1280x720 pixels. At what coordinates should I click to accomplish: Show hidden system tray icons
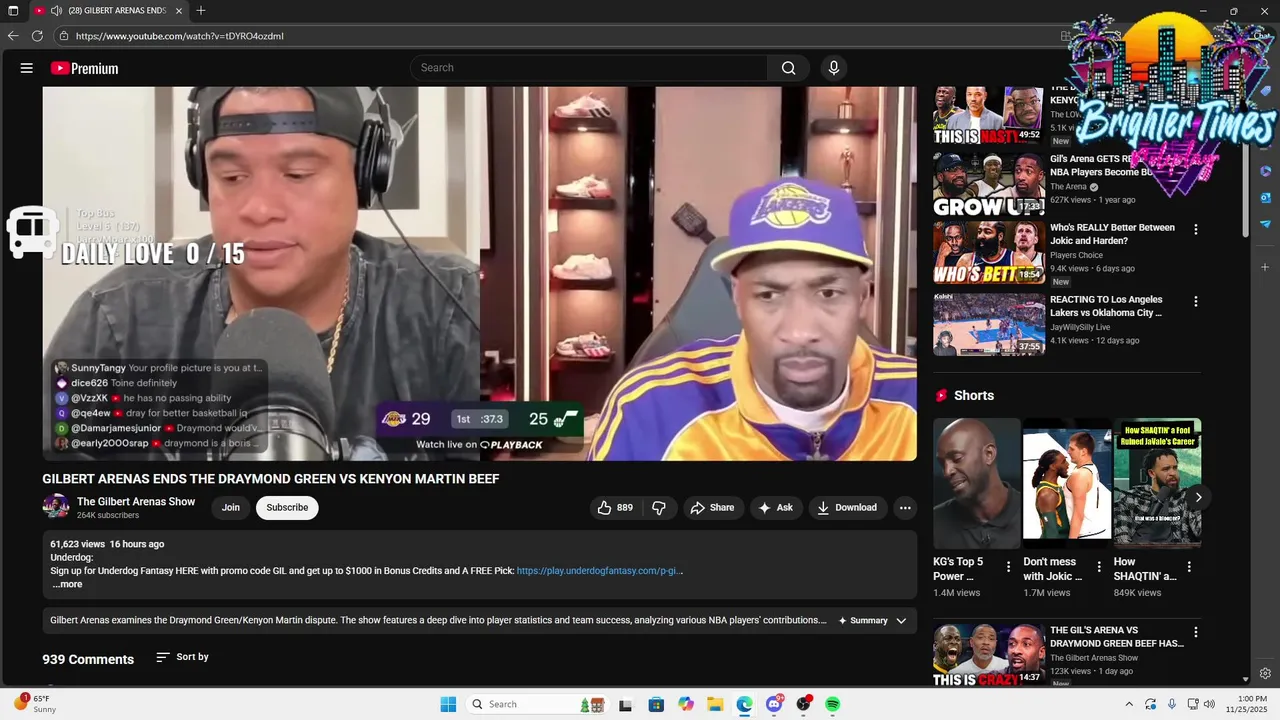tap(1129, 704)
